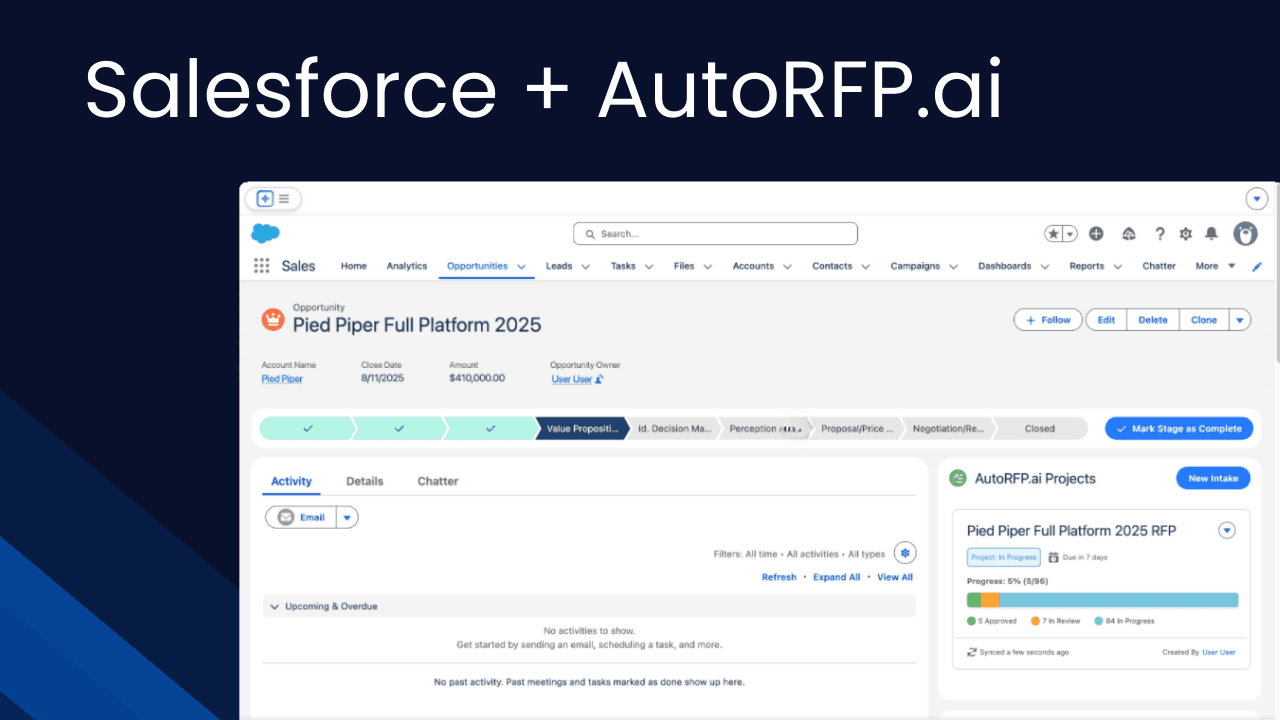Click the circular dropdown at window top right
This screenshot has width=1280, height=720.
click(x=1257, y=199)
